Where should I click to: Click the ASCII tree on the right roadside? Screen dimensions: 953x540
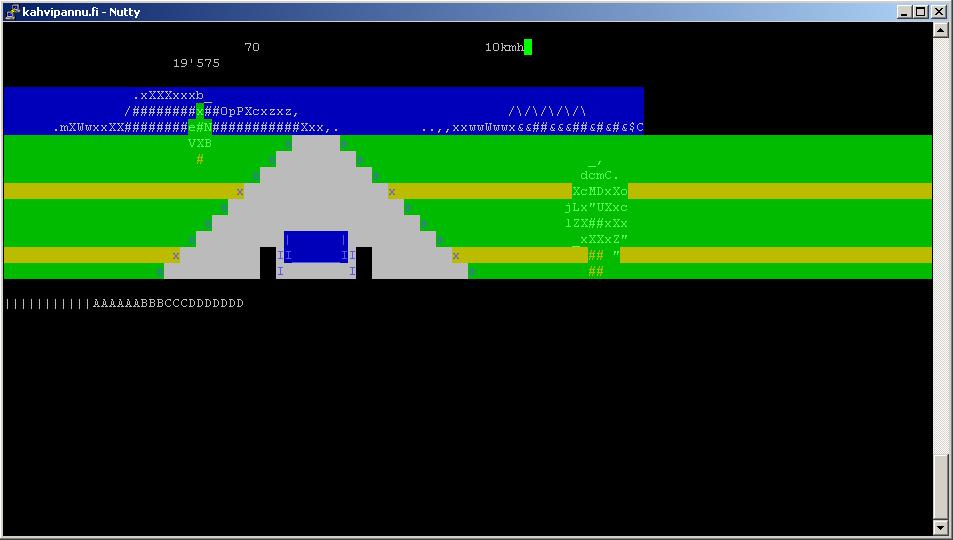599,215
